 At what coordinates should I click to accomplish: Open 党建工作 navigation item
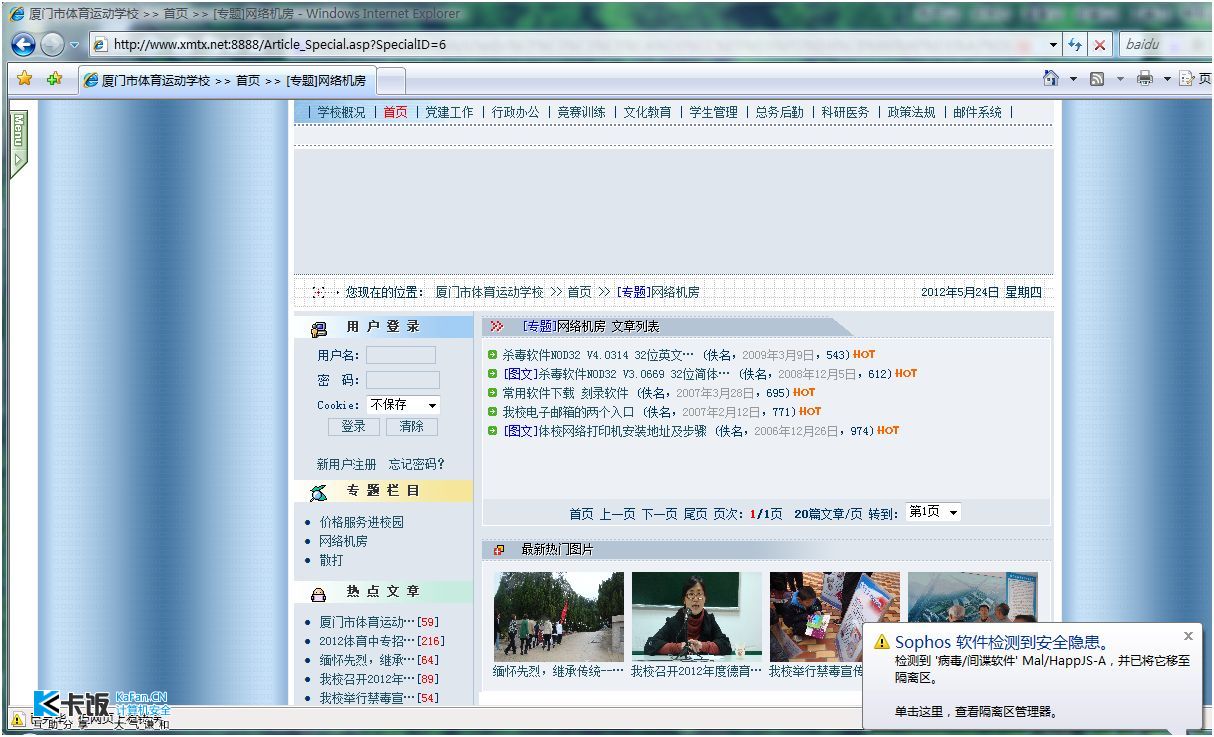[449, 112]
